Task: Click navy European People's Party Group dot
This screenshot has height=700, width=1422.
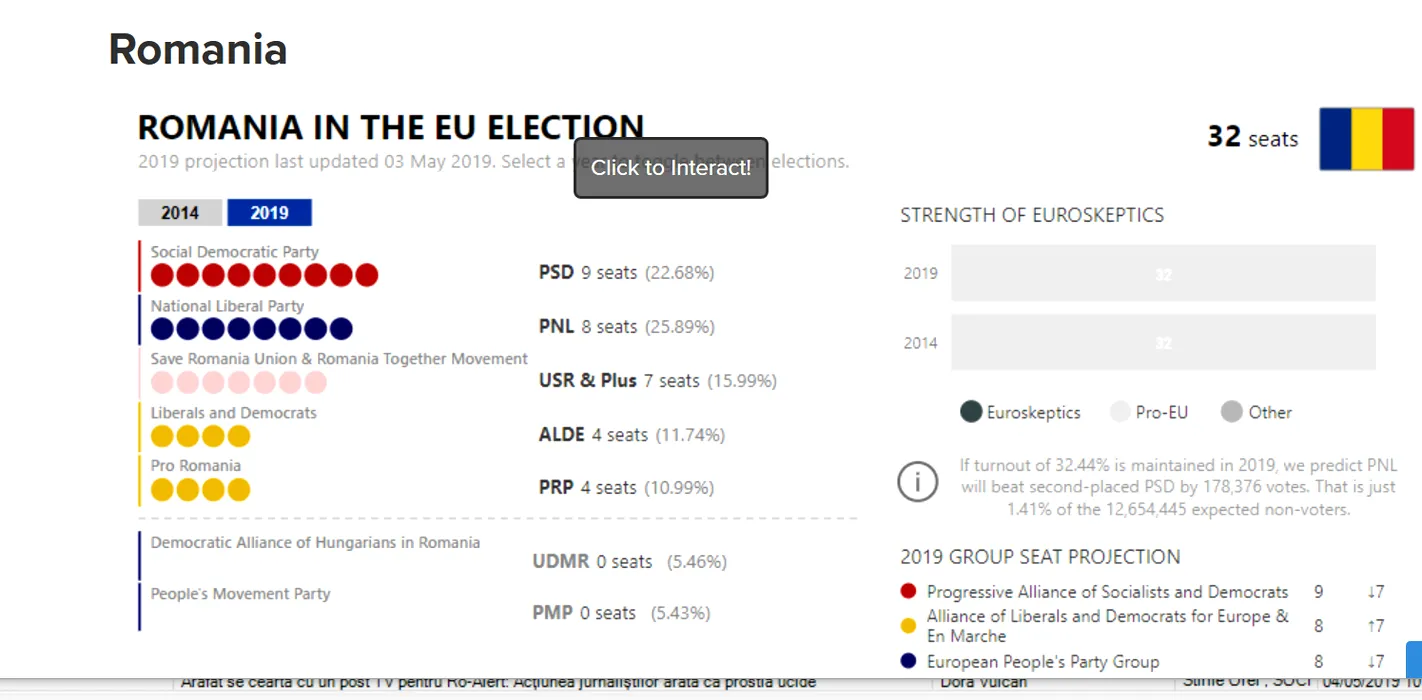Action: pyautogui.click(x=908, y=661)
